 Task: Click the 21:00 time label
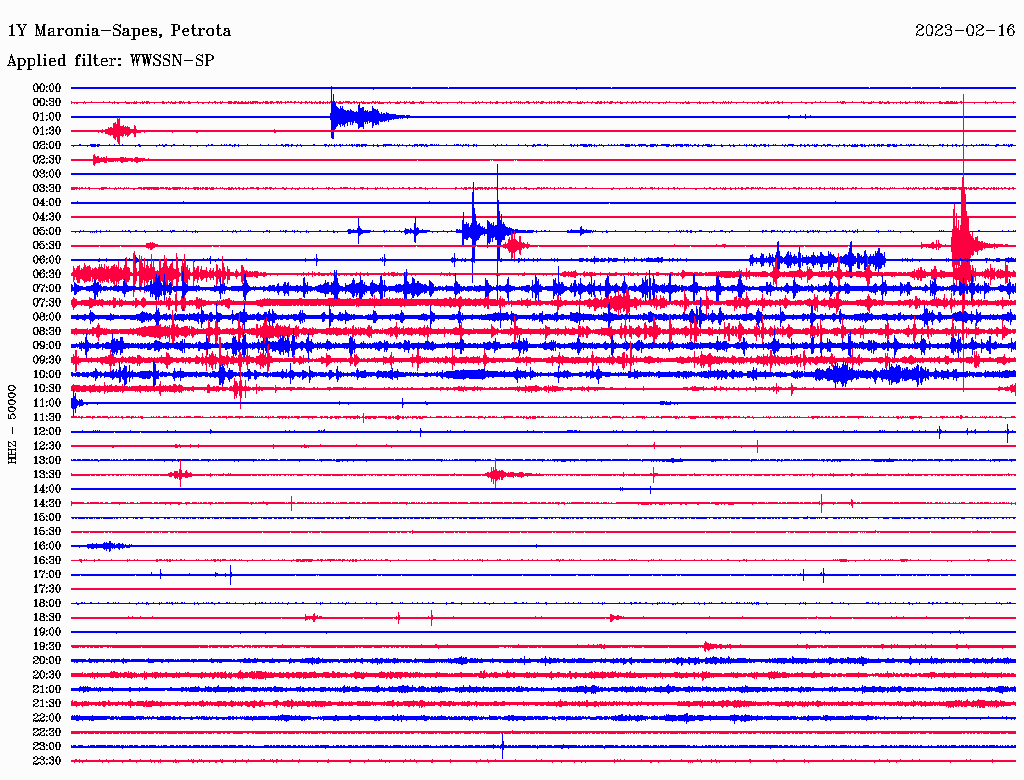(47, 690)
